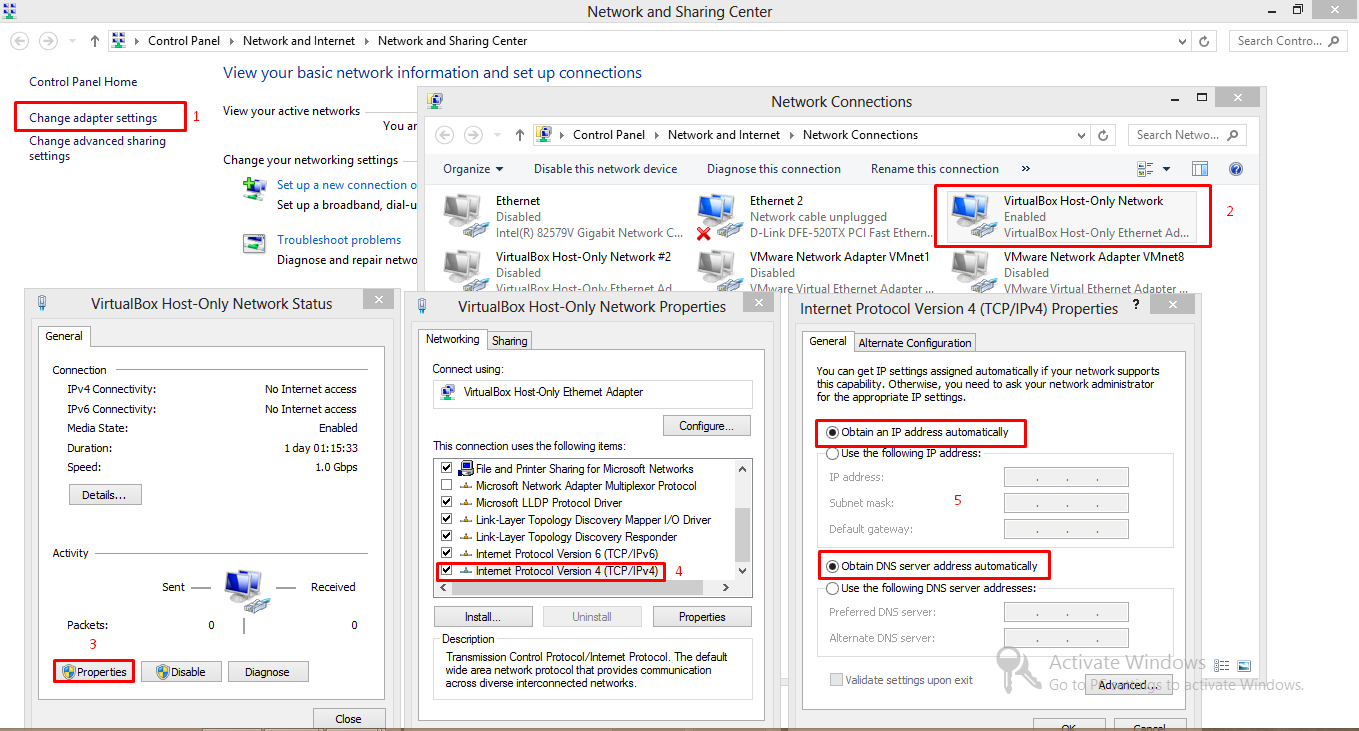Click Help icon in Network Connections toolbar

point(1235,169)
